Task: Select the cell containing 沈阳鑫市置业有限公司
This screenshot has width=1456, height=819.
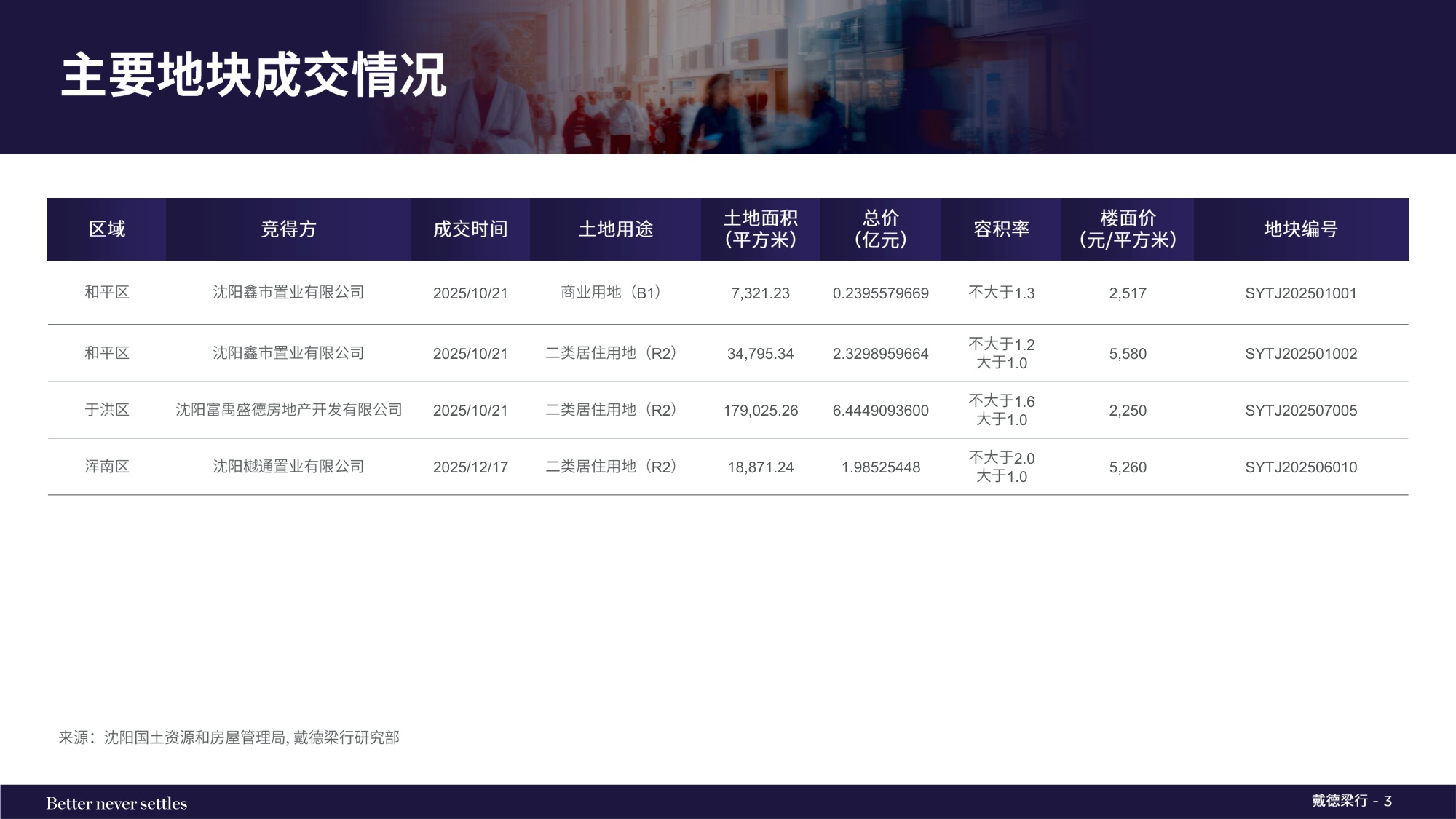Action: click(288, 293)
